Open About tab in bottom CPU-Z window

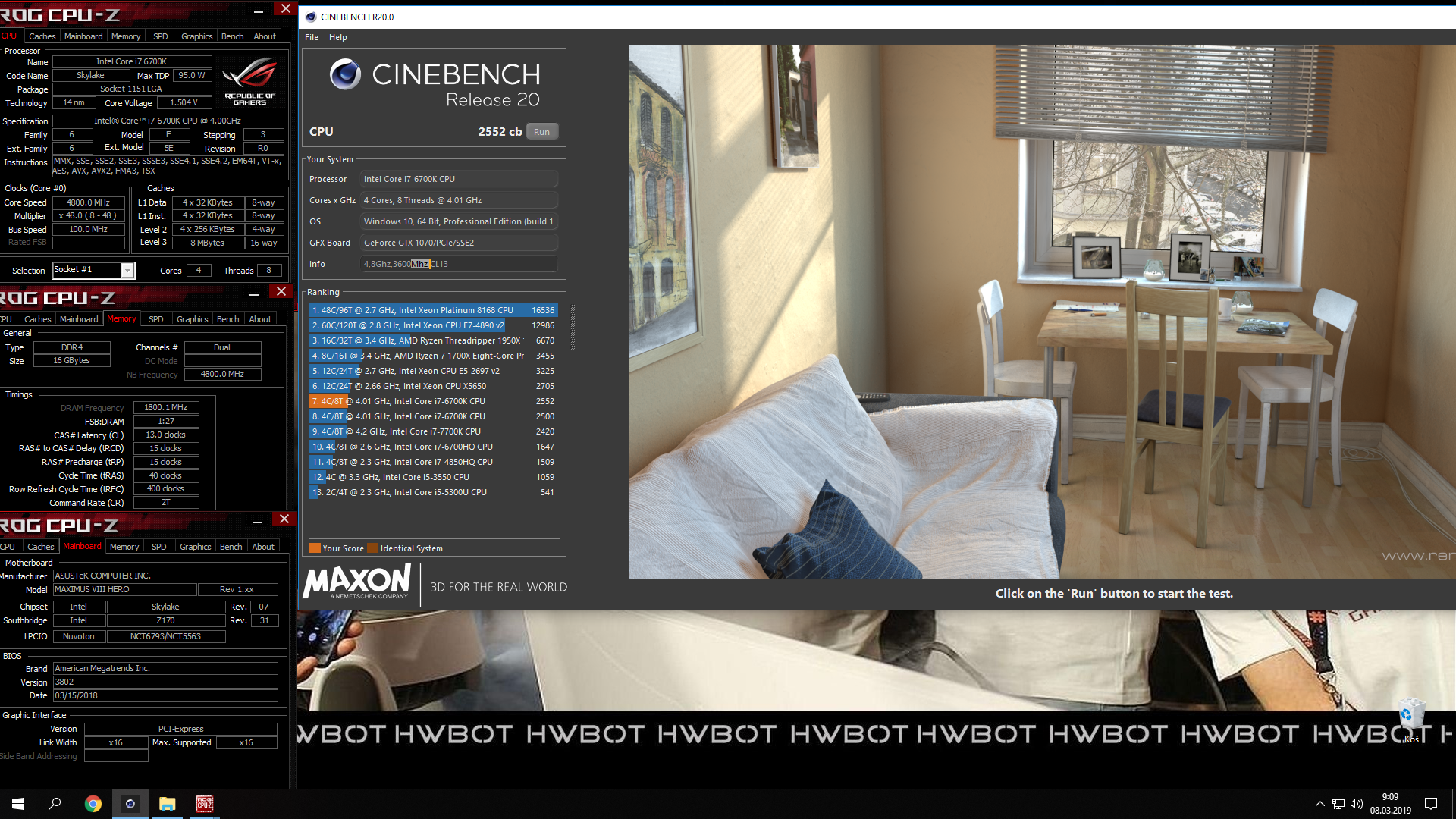263,547
